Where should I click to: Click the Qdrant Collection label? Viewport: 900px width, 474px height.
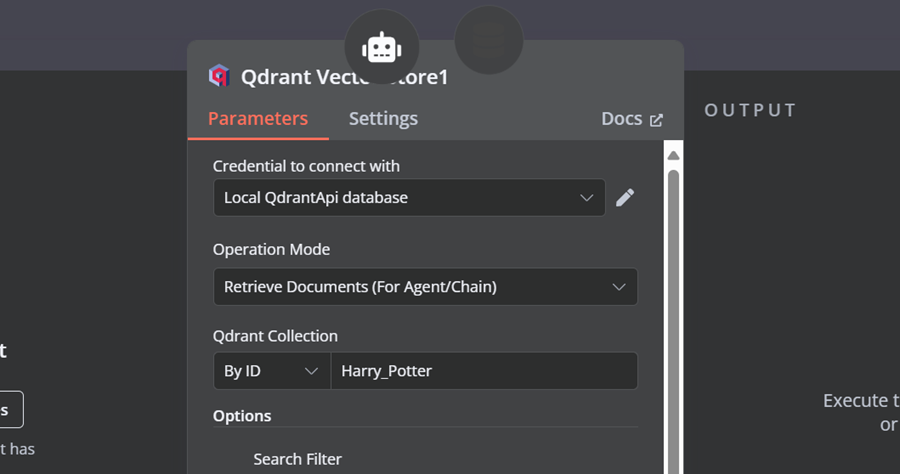pyautogui.click(x=275, y=336)
